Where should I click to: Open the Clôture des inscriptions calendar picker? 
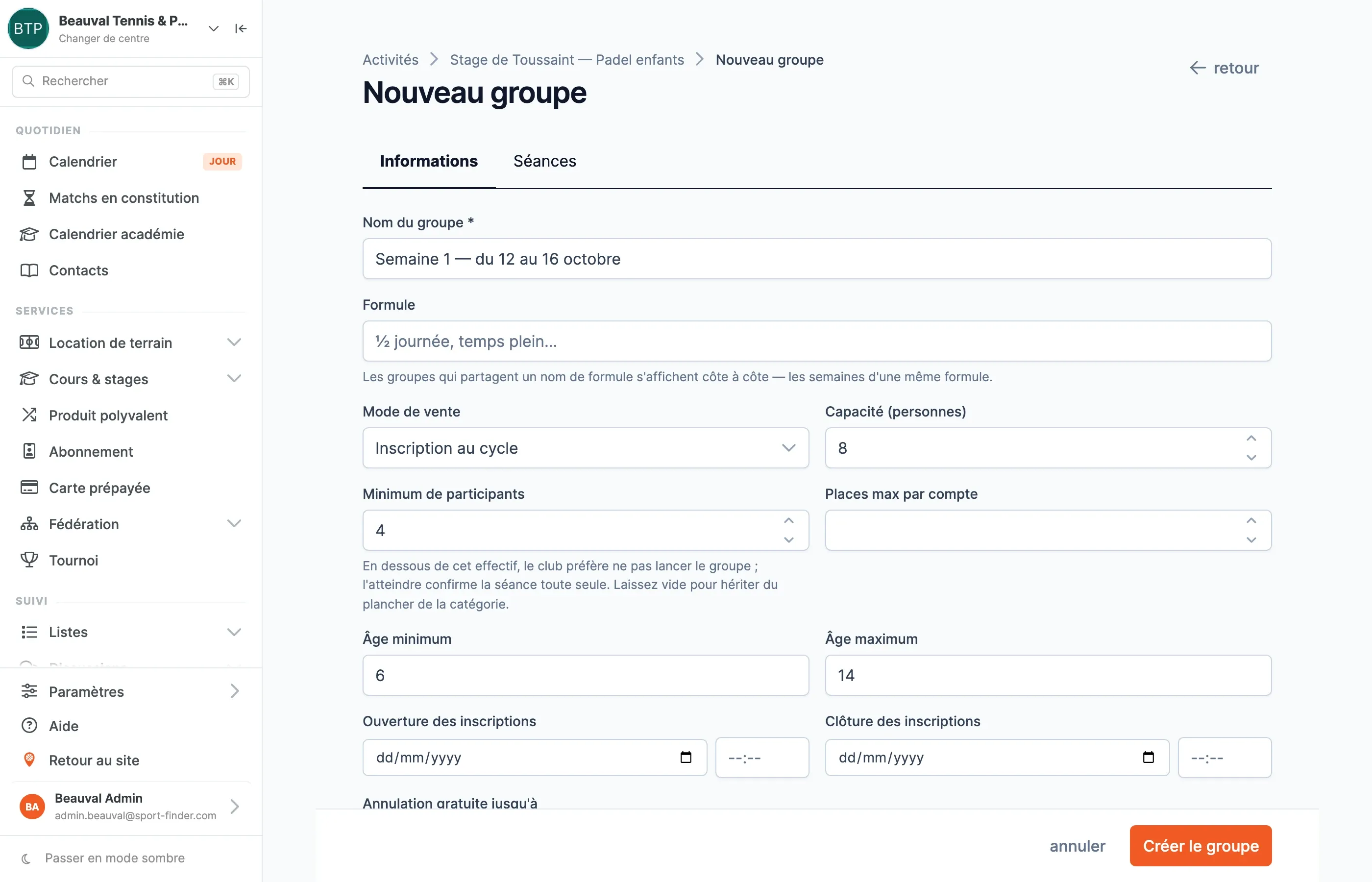click(x=1148, y=757)
